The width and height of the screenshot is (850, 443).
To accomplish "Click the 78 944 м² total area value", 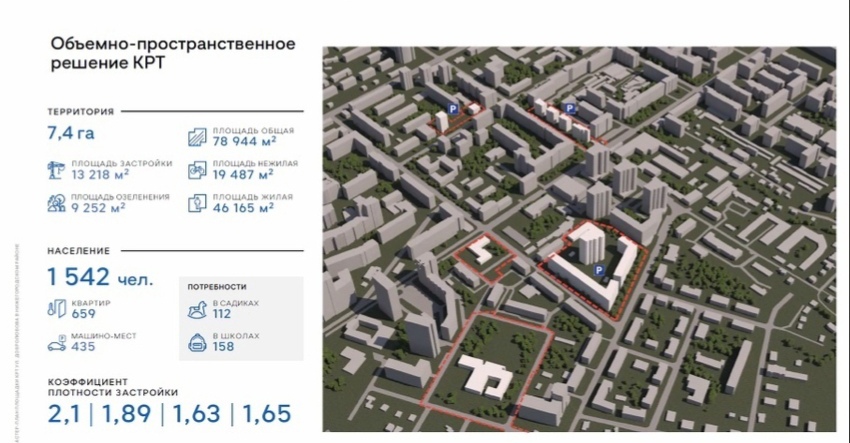I will [243, 141].
